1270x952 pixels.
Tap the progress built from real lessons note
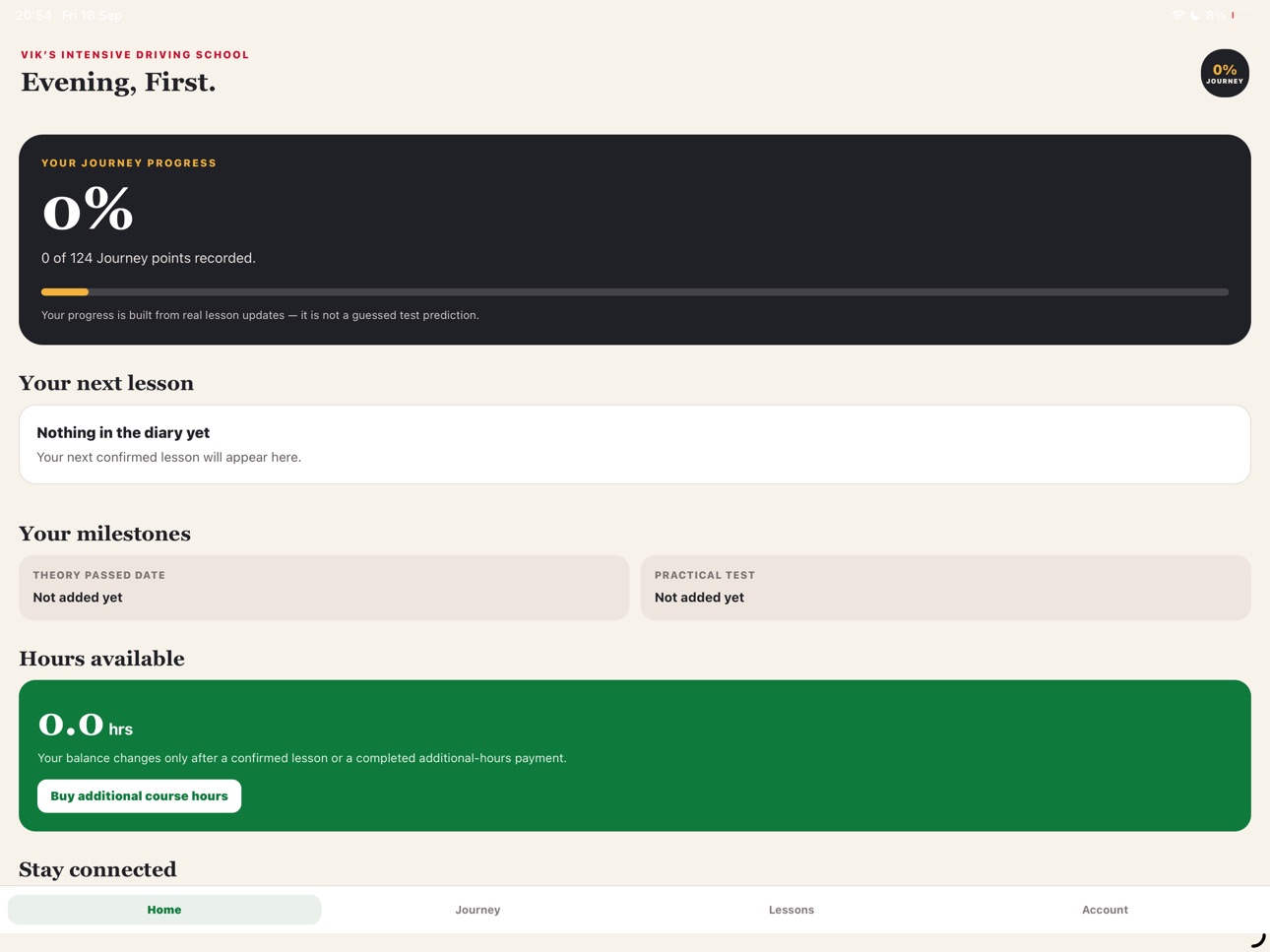tap(260, 315)
